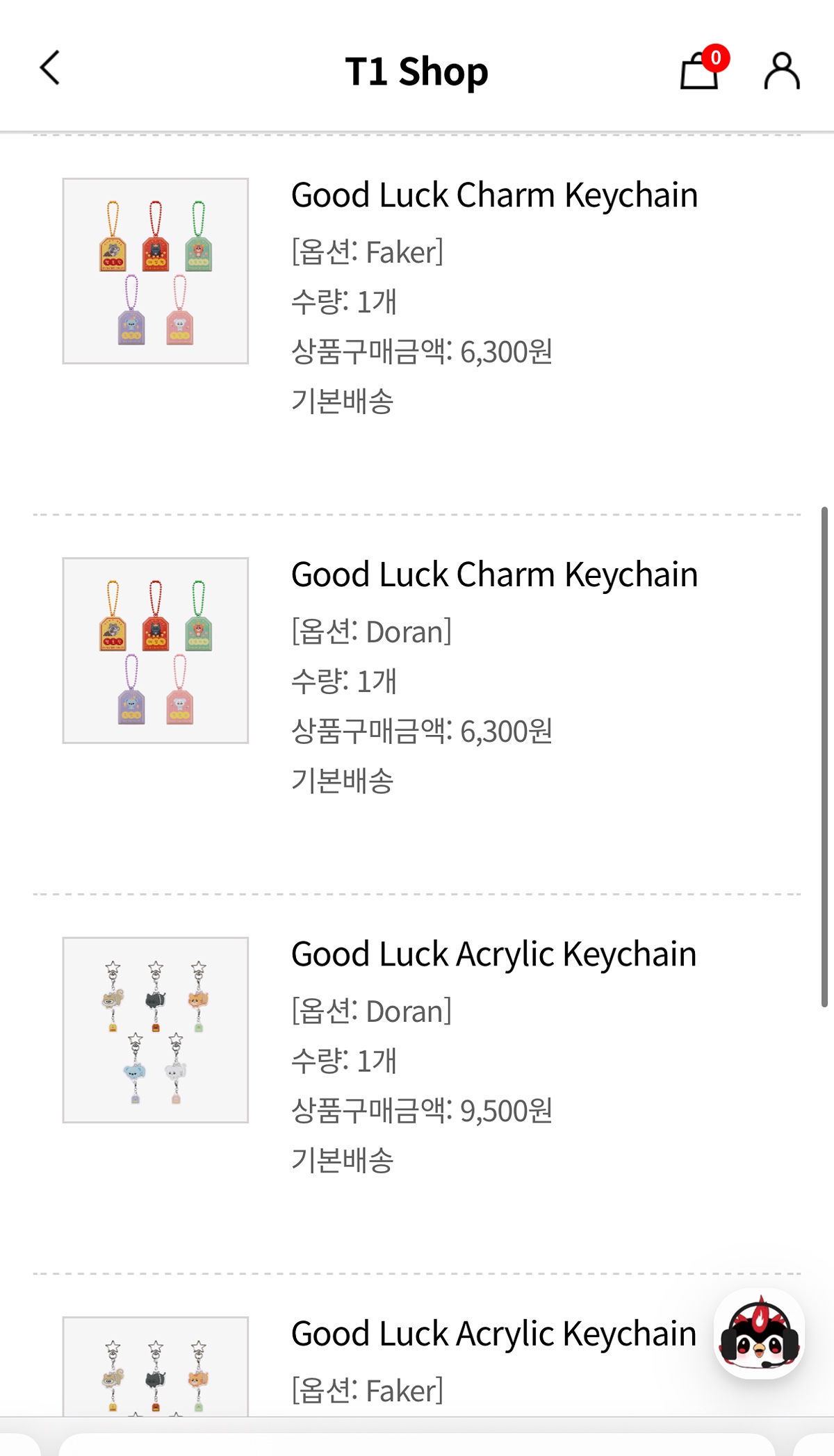Tap the back arrow icon

click(50, 68)
